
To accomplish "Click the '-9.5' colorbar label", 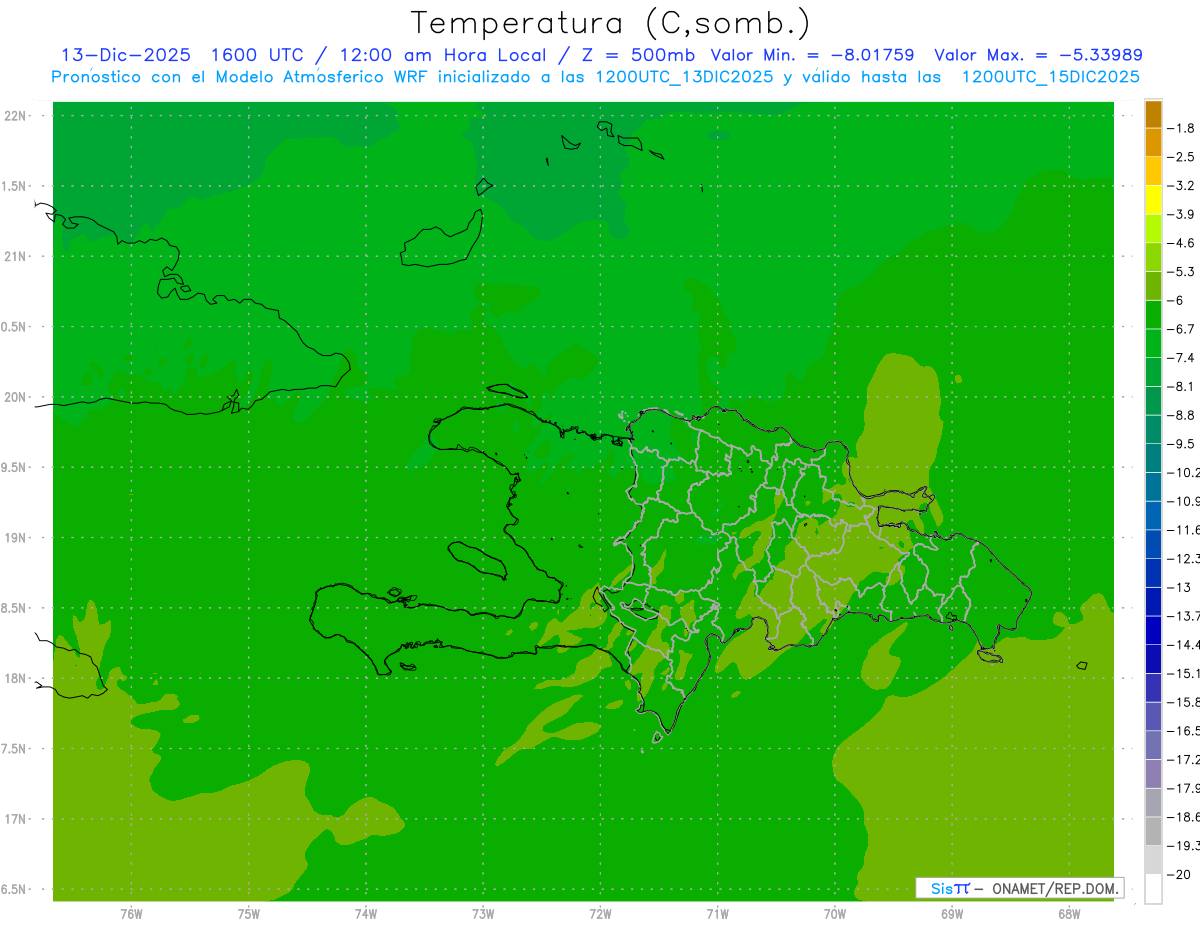I will [x=1181, y=444].
